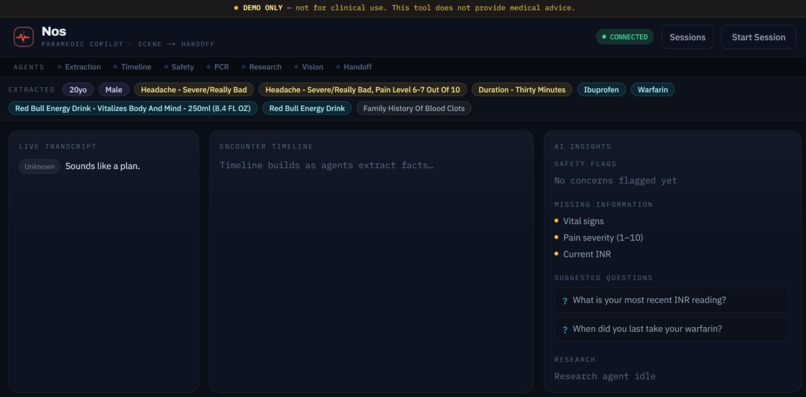Select the Safety agent
This screenshot has height=397, width=806.
[x=179, y=67]
